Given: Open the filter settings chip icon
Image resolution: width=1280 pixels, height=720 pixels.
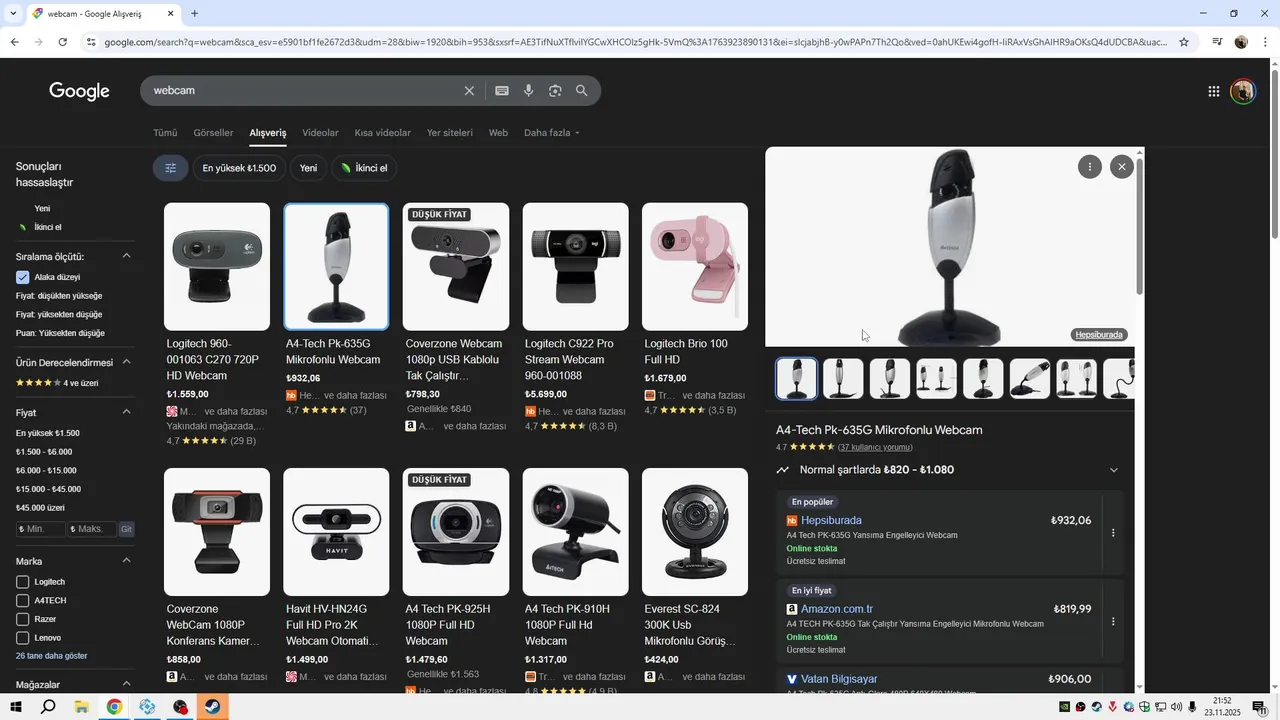Looking at the screenshot, I should (x=171, y=168).
